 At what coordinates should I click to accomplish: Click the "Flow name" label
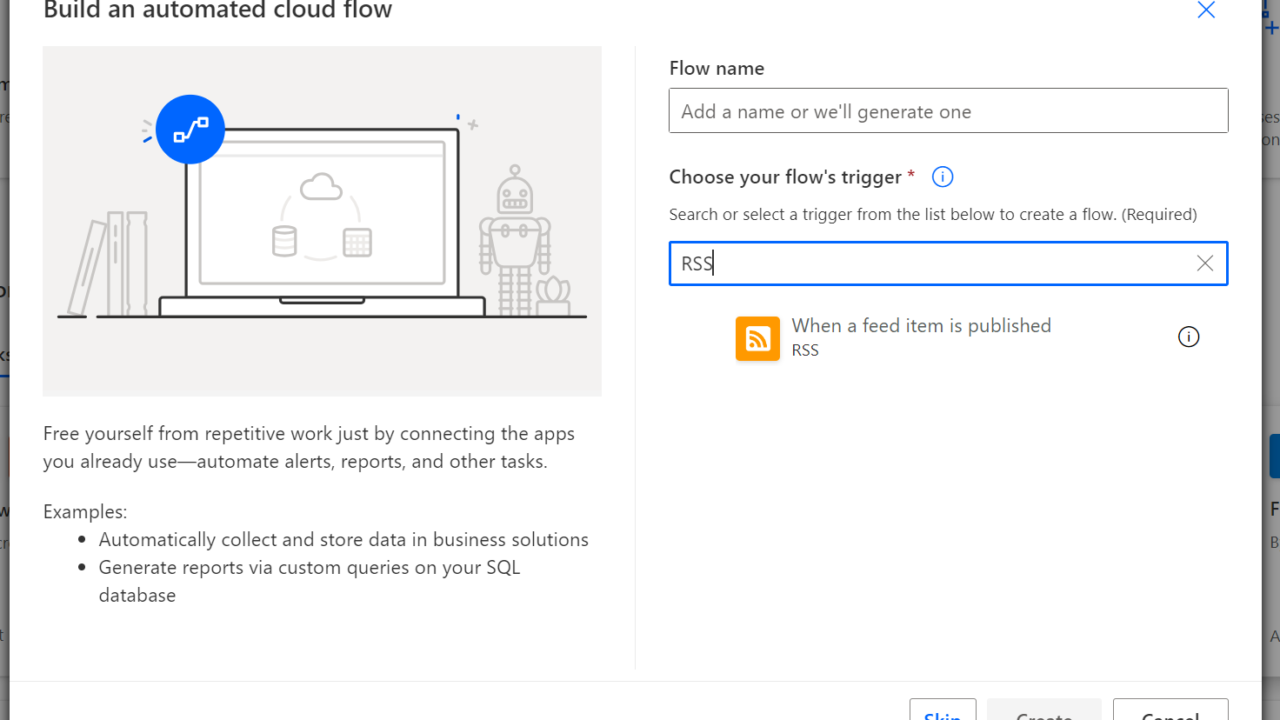[716, 68]
